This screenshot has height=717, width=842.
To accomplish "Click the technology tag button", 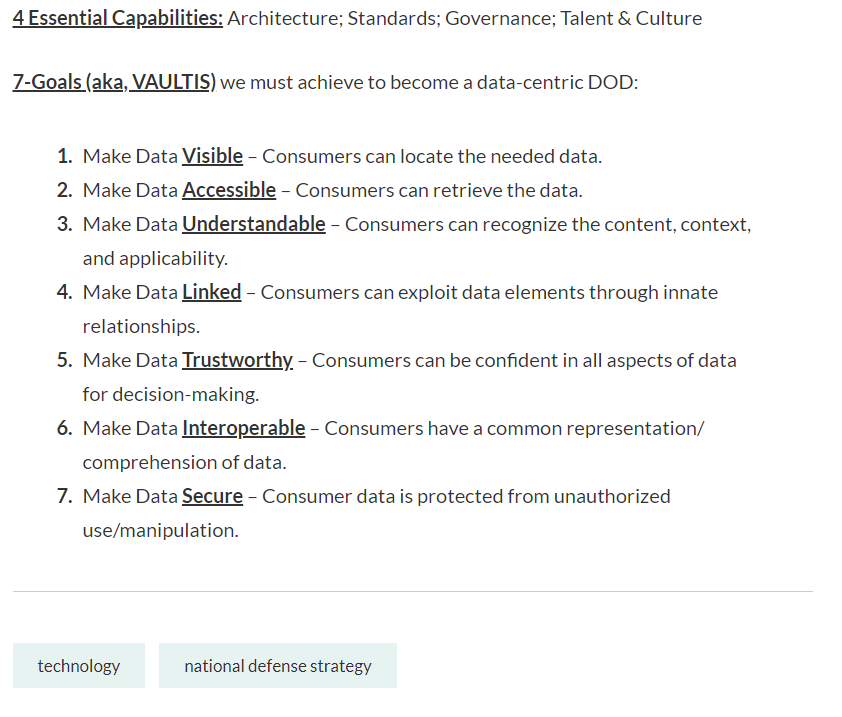I will pos(79,665).
